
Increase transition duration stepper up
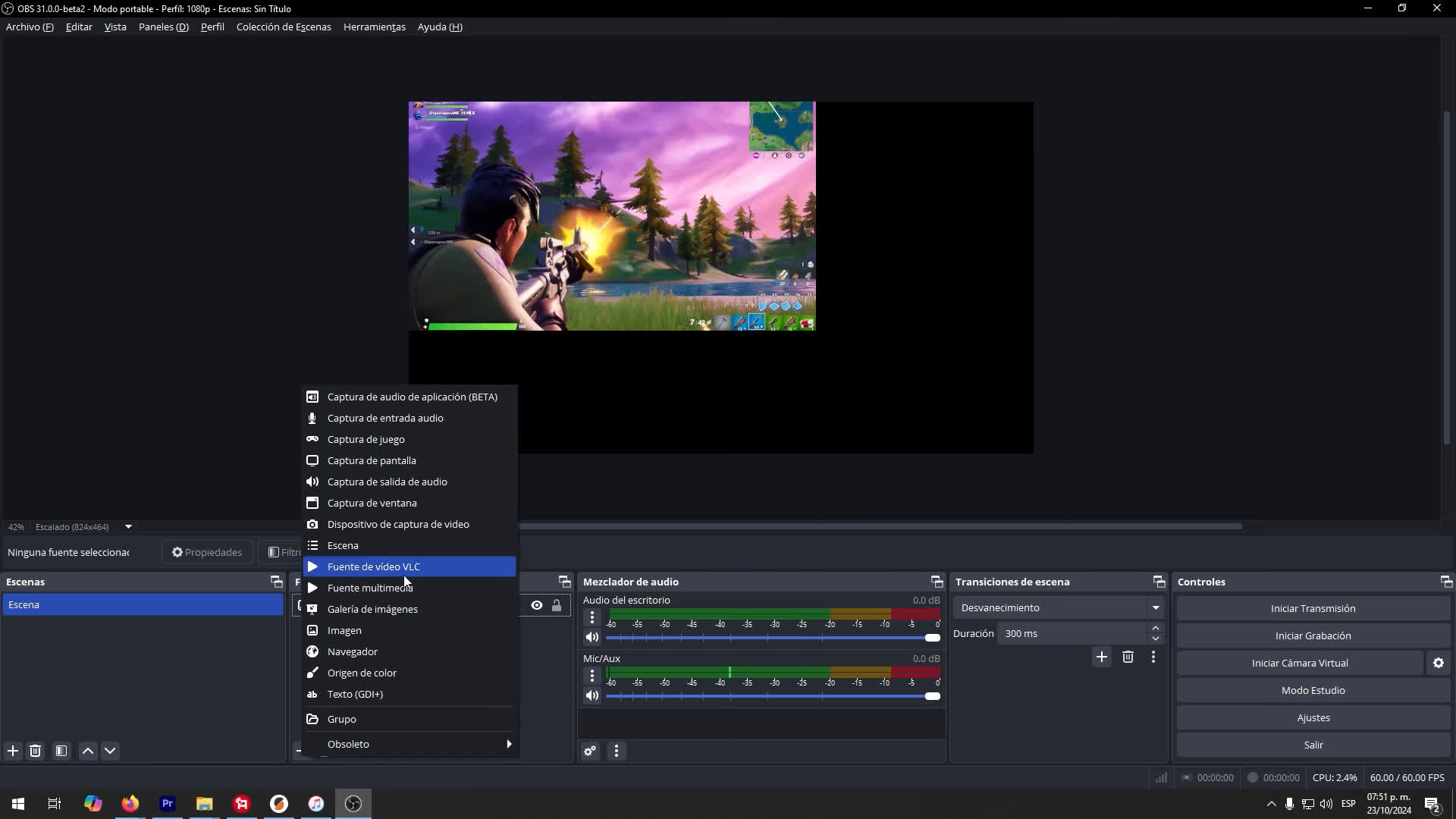1156,628
